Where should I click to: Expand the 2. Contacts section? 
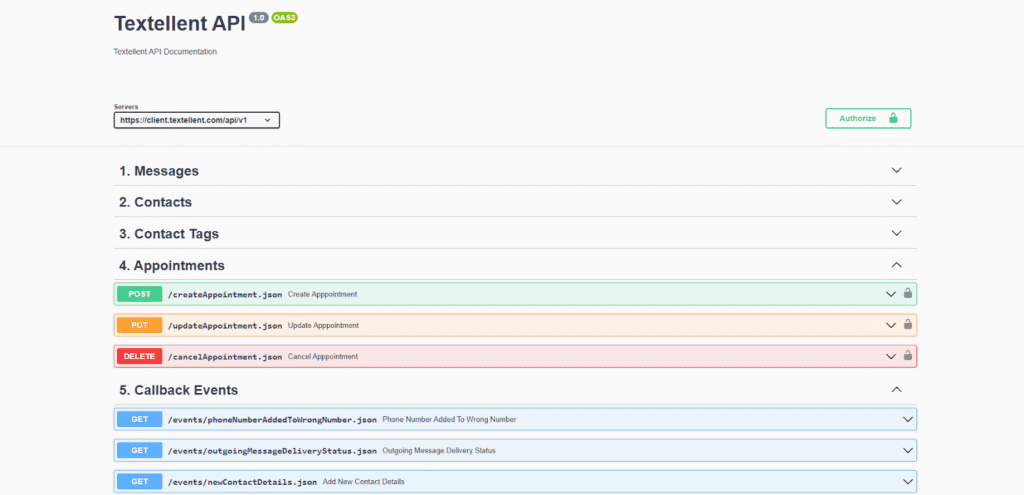pos(515,202)
